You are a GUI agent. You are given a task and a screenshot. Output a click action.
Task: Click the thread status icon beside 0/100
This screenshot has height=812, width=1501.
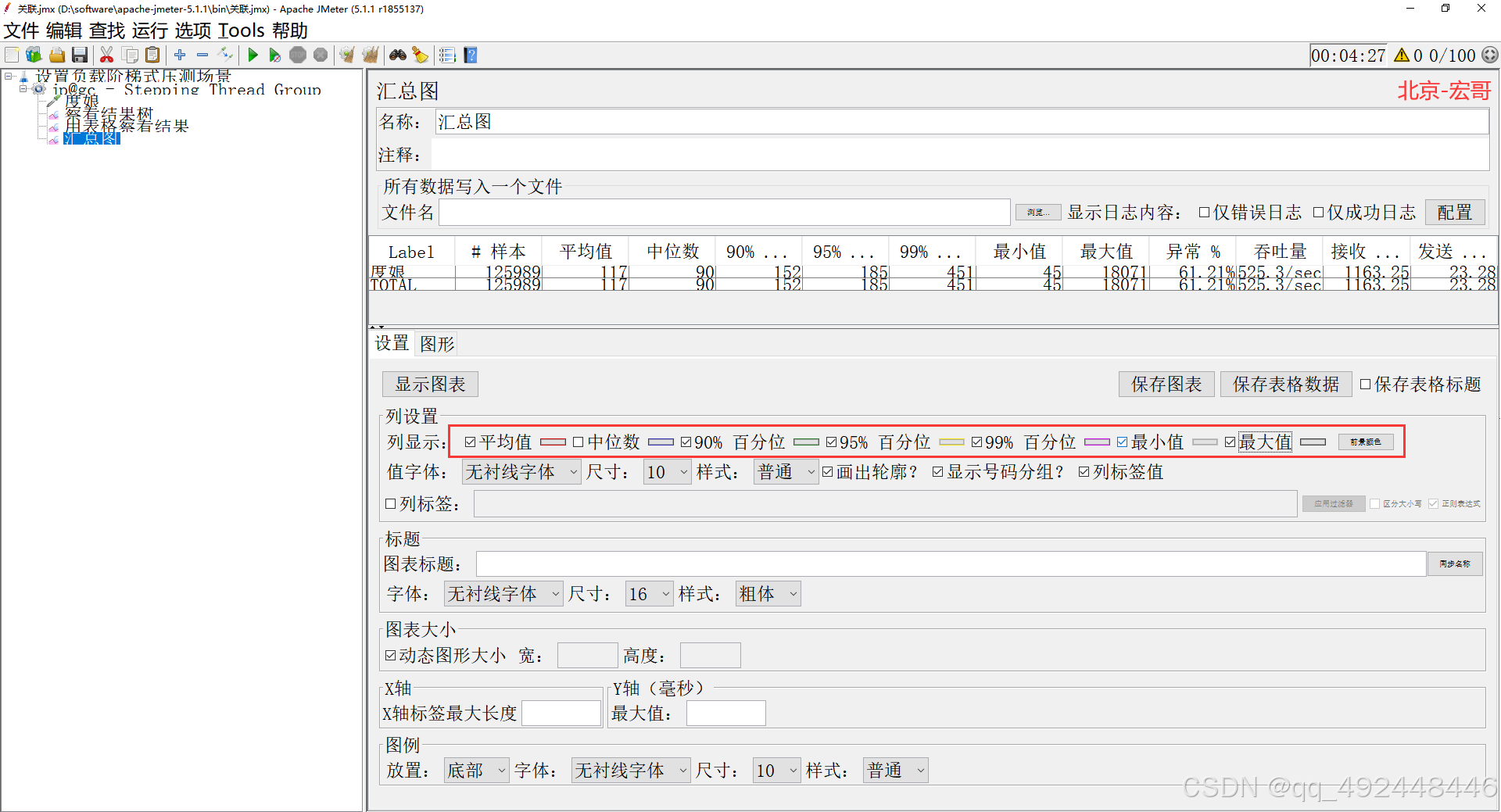tap(1490, 55)
